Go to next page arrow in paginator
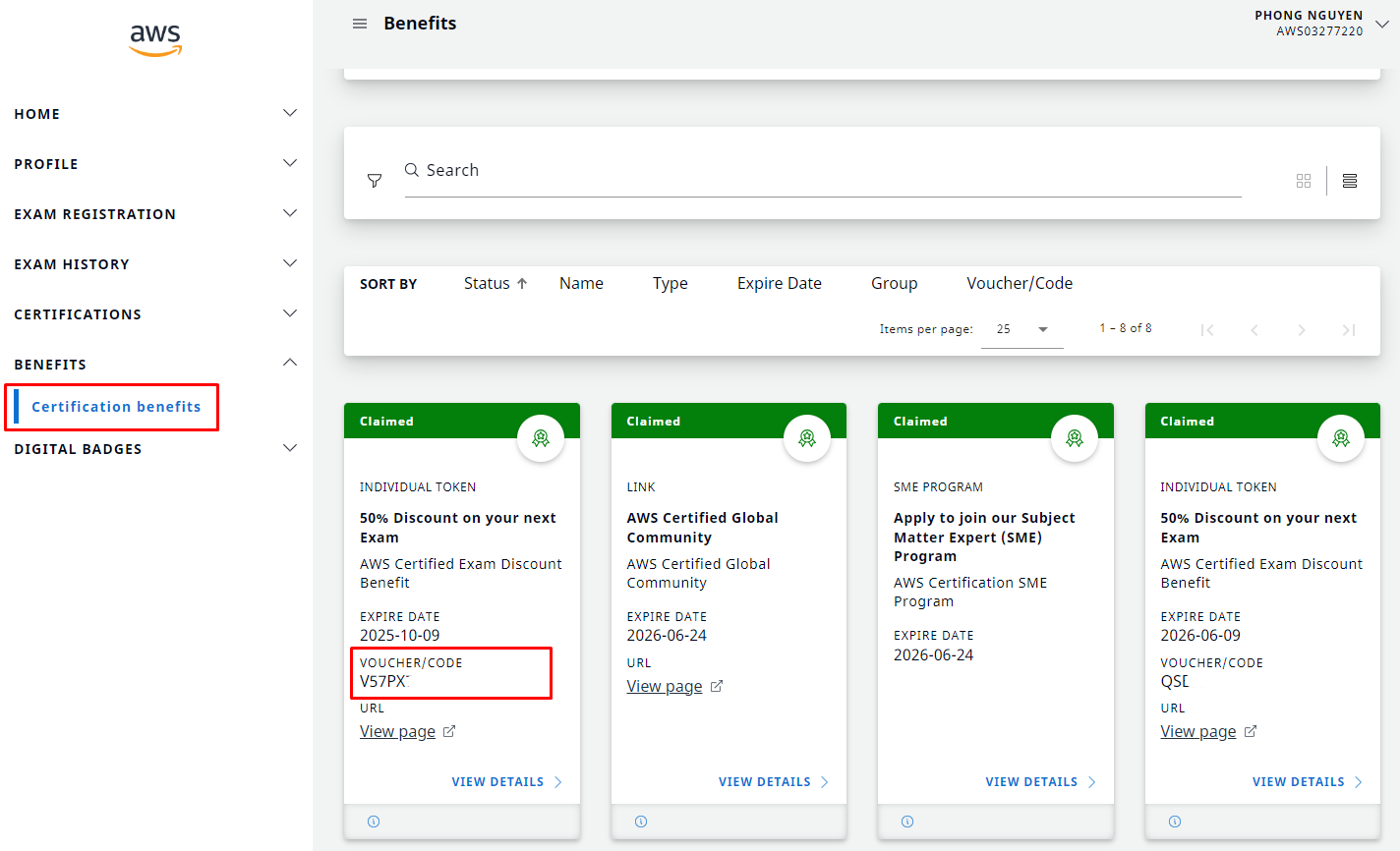This screenshot has height=851, width=1400. click(1302, 330)
